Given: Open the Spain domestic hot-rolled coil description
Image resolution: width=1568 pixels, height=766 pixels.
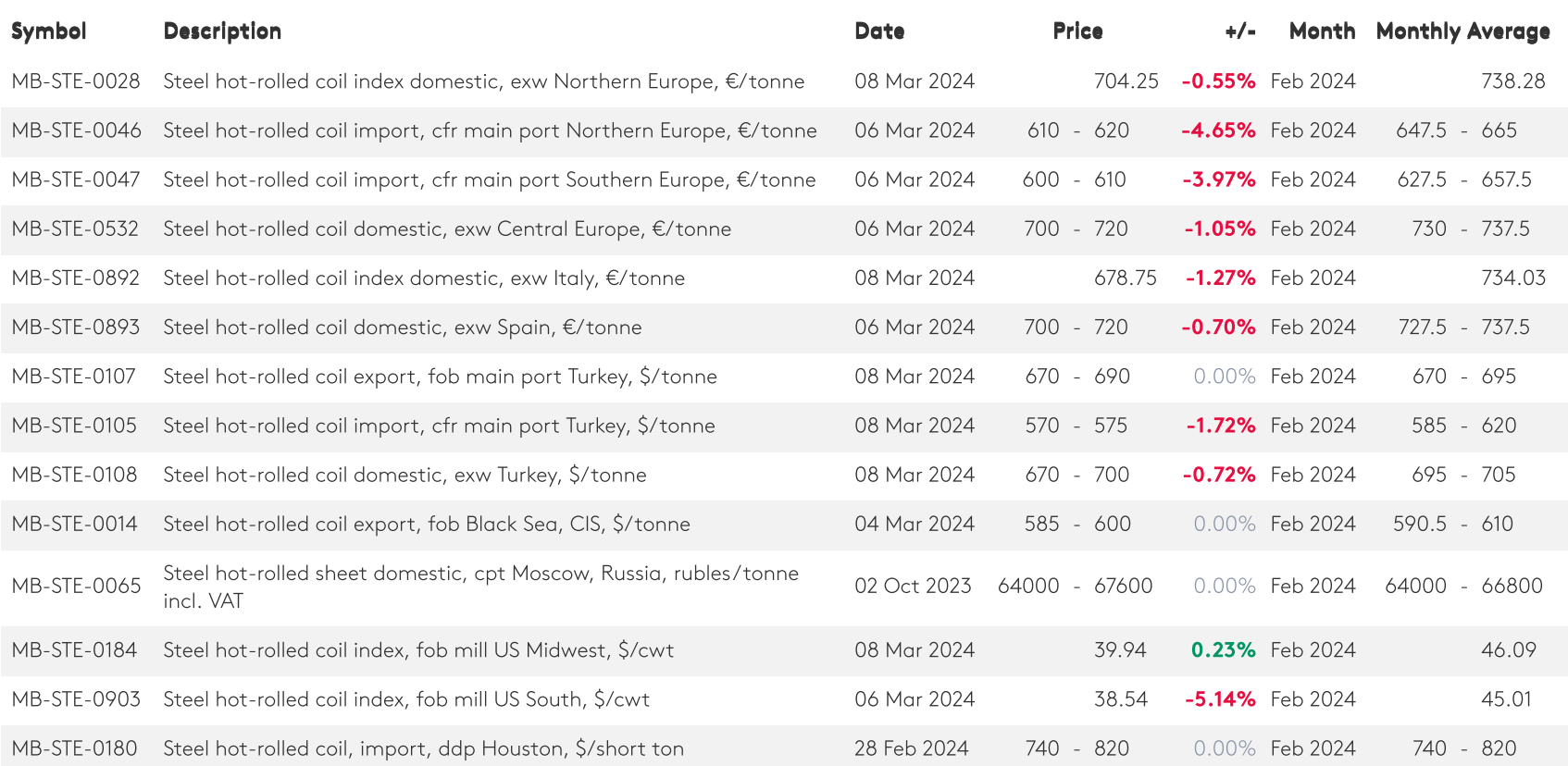Looking at the screenshot, I should coord(403,327).
